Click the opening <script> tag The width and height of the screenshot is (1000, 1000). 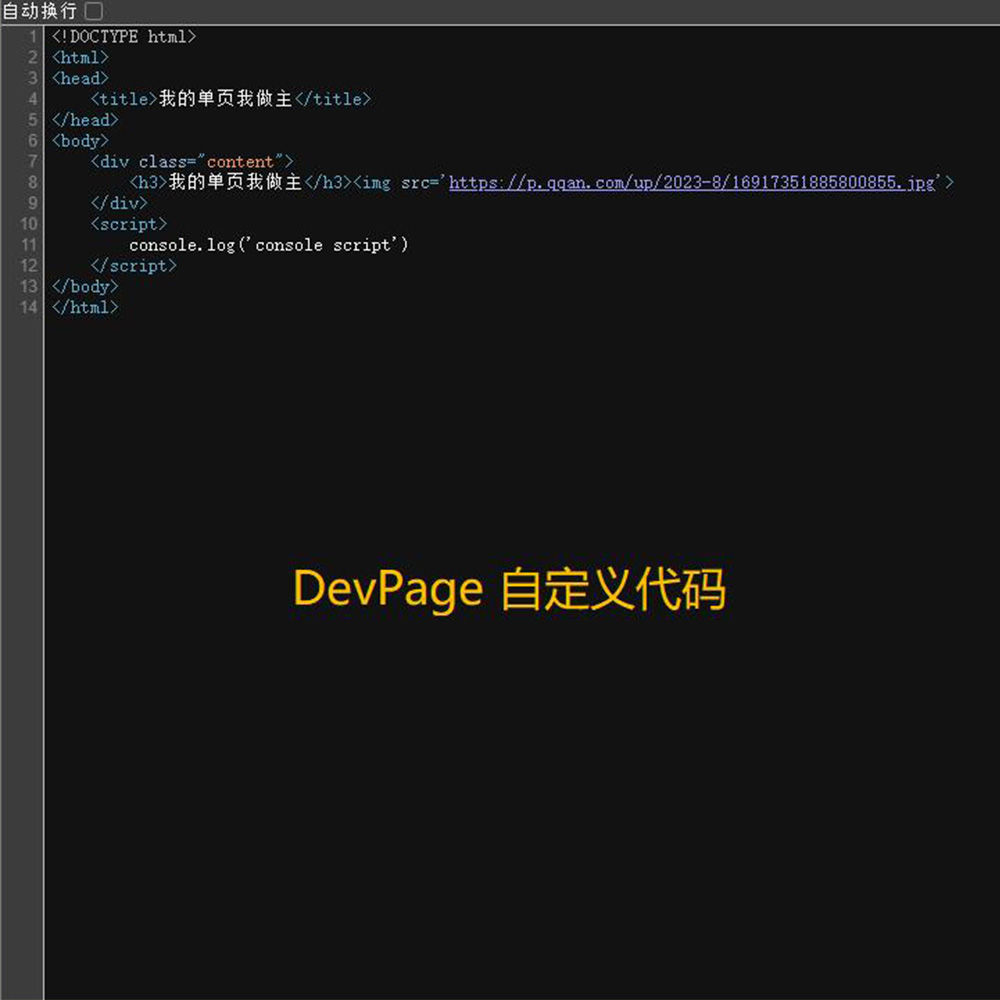pos(129,224)
